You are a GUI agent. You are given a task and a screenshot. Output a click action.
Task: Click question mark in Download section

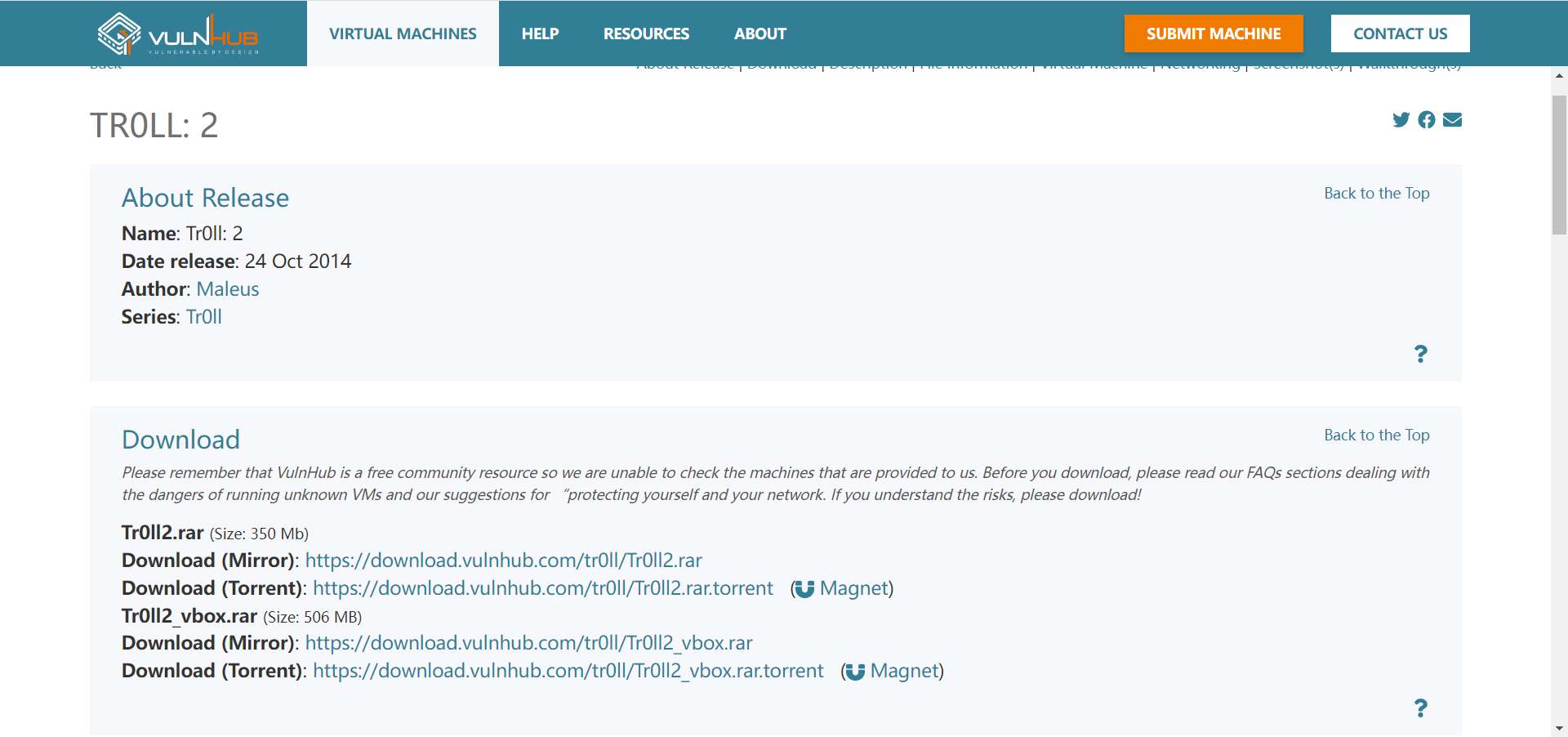pyautogui.click(x=1421, y=708)
